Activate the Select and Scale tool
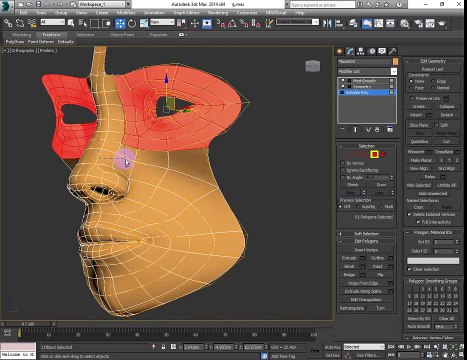Viewport: 467px width, 360px height. pos(144,23)
